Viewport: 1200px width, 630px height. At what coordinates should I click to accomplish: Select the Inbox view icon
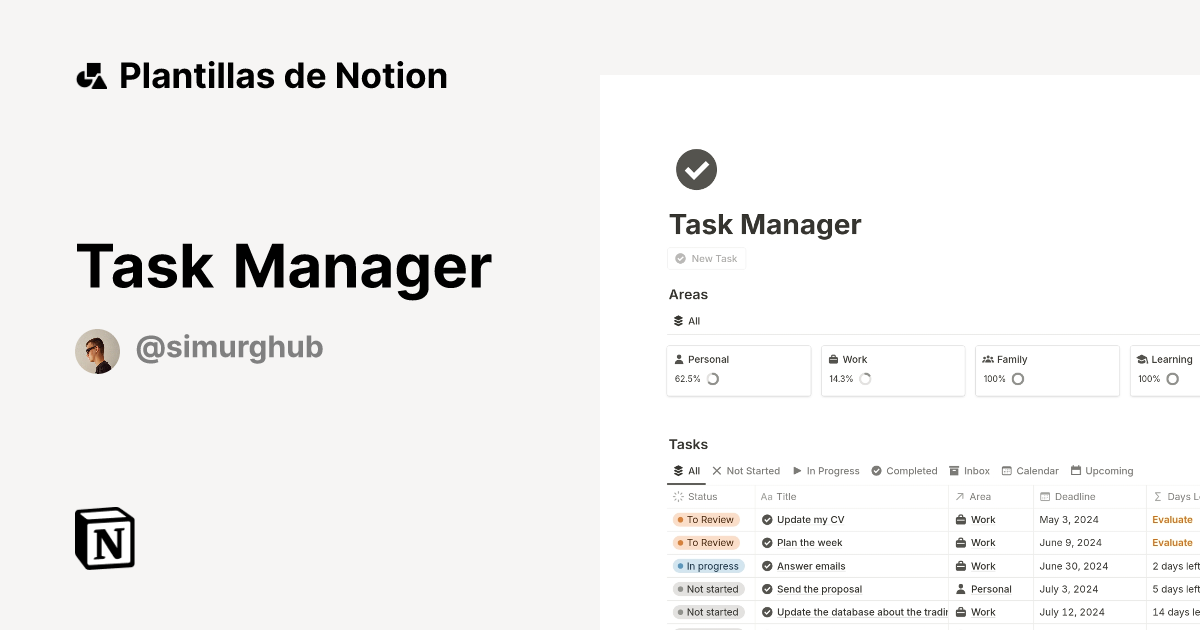tap(952, 470)
